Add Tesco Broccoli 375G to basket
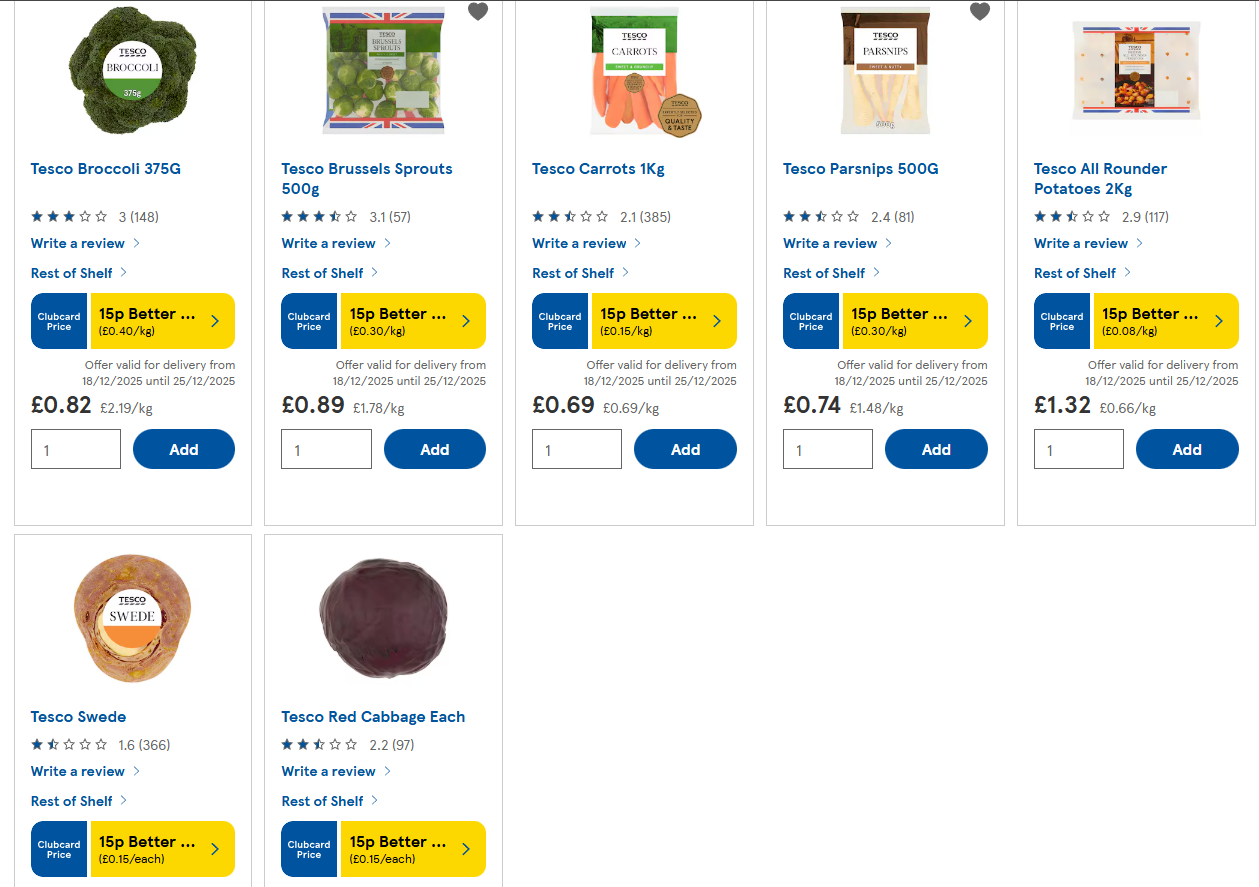 tap(184, 450)
